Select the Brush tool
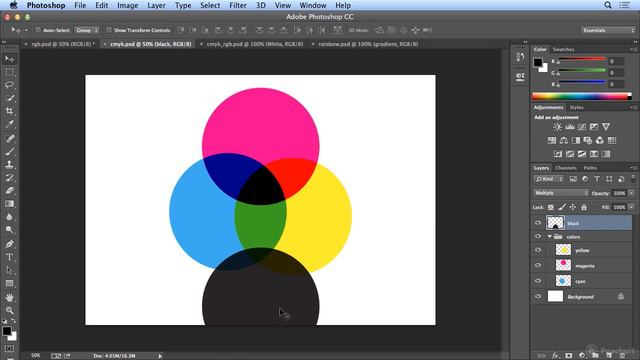Image resolution: width=640 pixels, height=360 pixels. pyautogui.click(x=9, y=151)
